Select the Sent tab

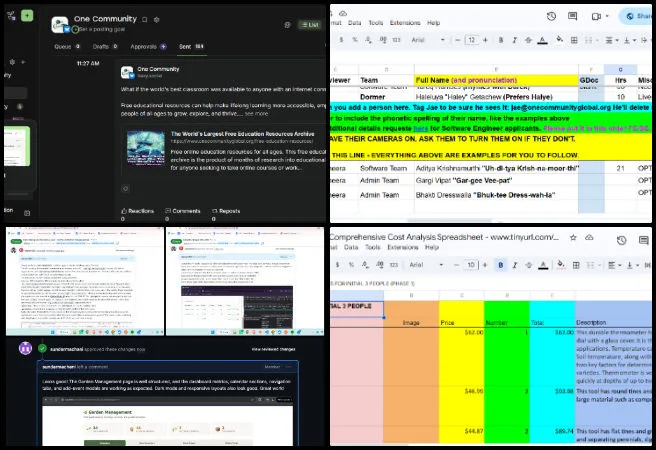(x=191, y=46)
